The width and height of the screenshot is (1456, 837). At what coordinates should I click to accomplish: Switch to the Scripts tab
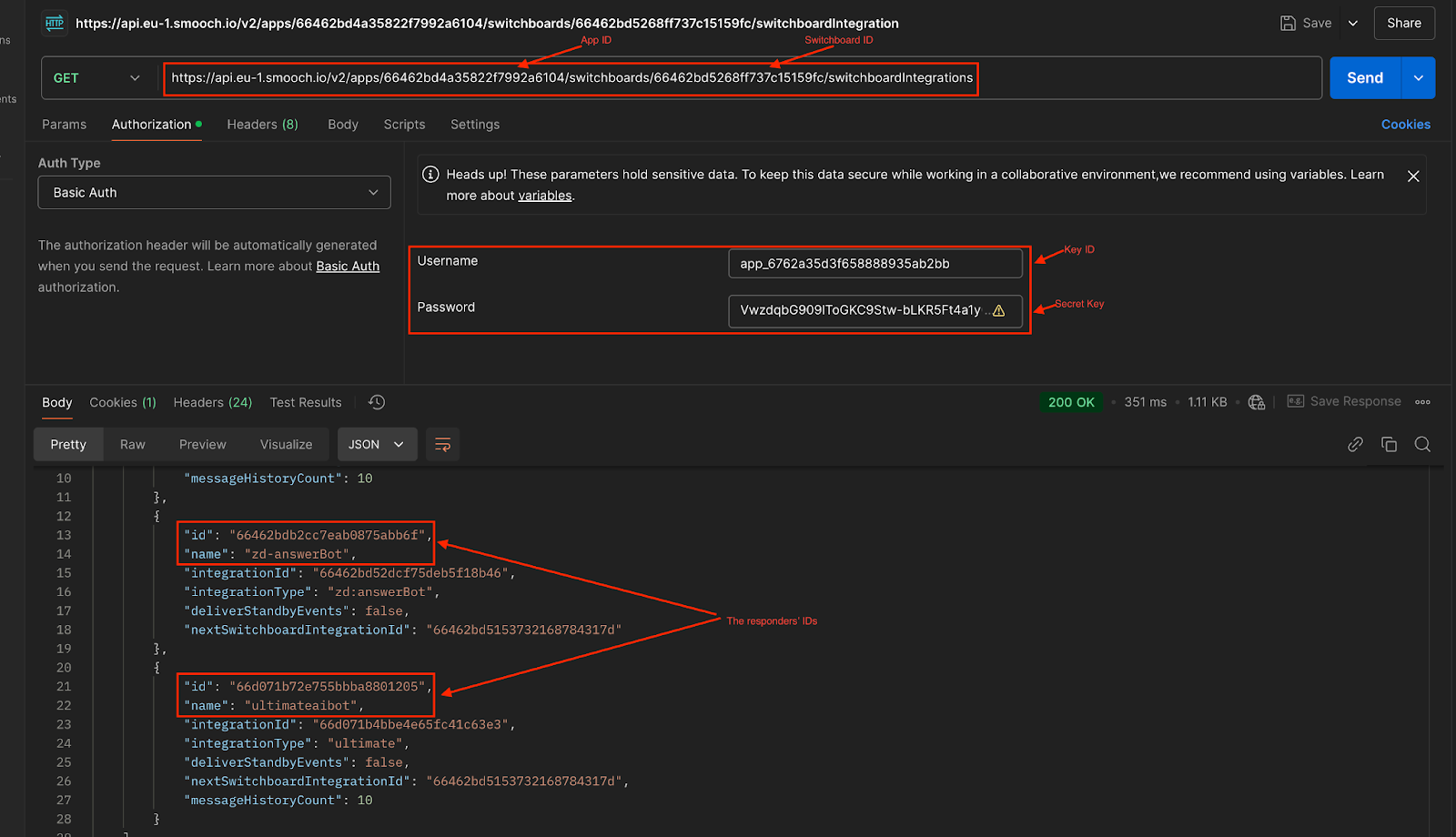pos(404,125)
